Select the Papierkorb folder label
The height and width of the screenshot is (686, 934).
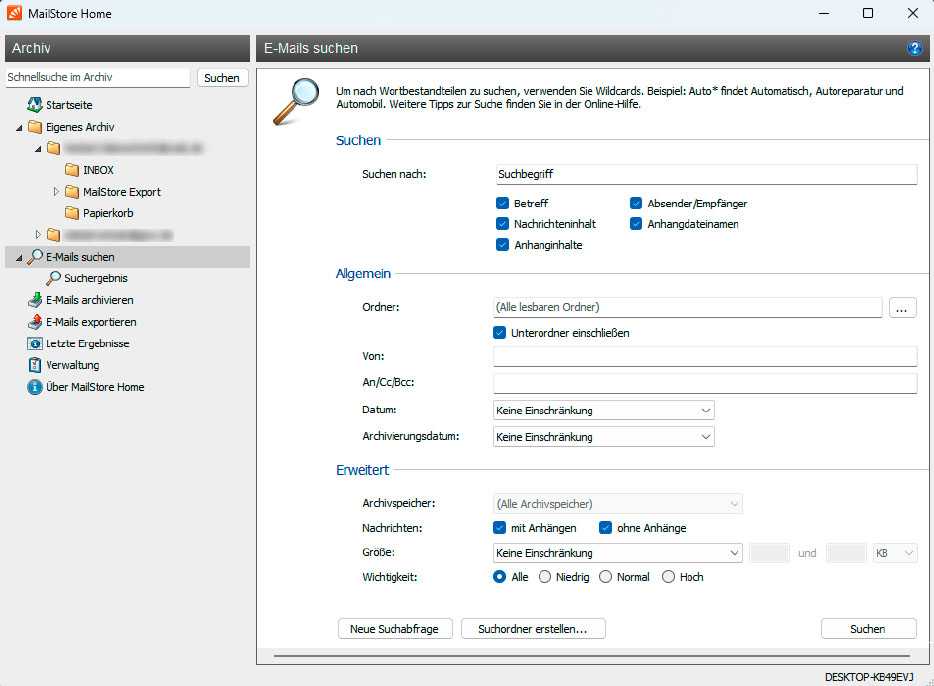[108, 213]
